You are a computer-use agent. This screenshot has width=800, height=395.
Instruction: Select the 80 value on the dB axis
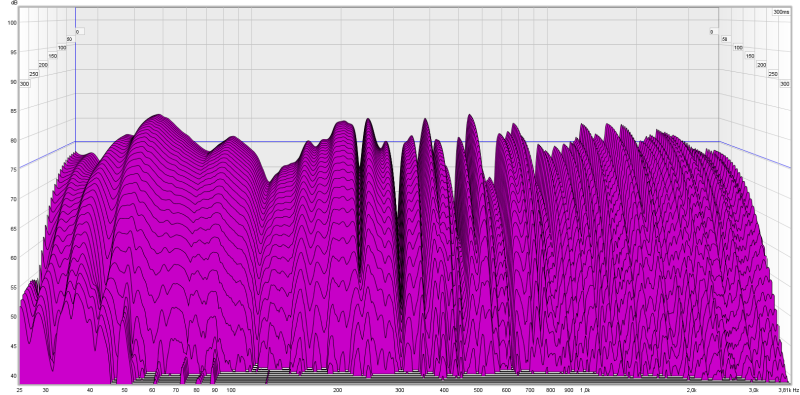(x=14, y=140)
